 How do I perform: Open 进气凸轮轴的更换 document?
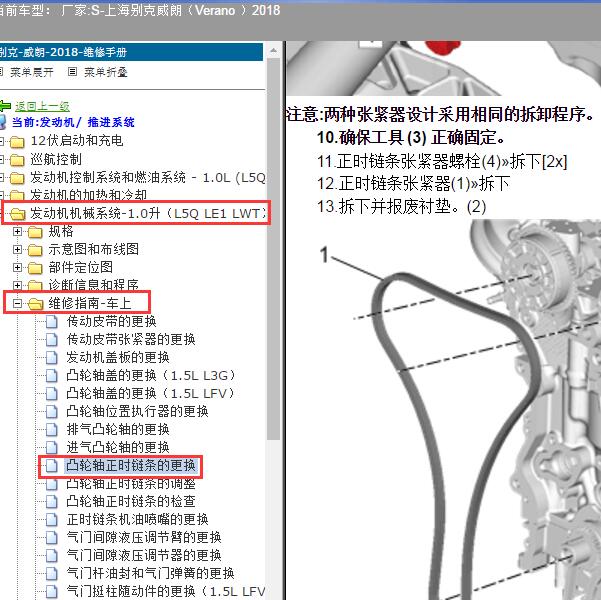(118, 447)
